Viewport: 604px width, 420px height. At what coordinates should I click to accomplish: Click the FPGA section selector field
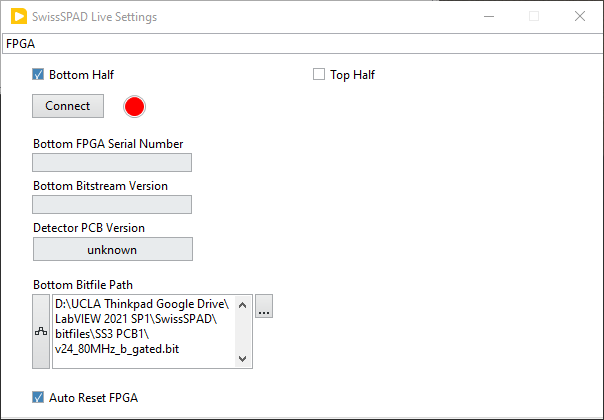pyautogui.click(x=303, y=44)
